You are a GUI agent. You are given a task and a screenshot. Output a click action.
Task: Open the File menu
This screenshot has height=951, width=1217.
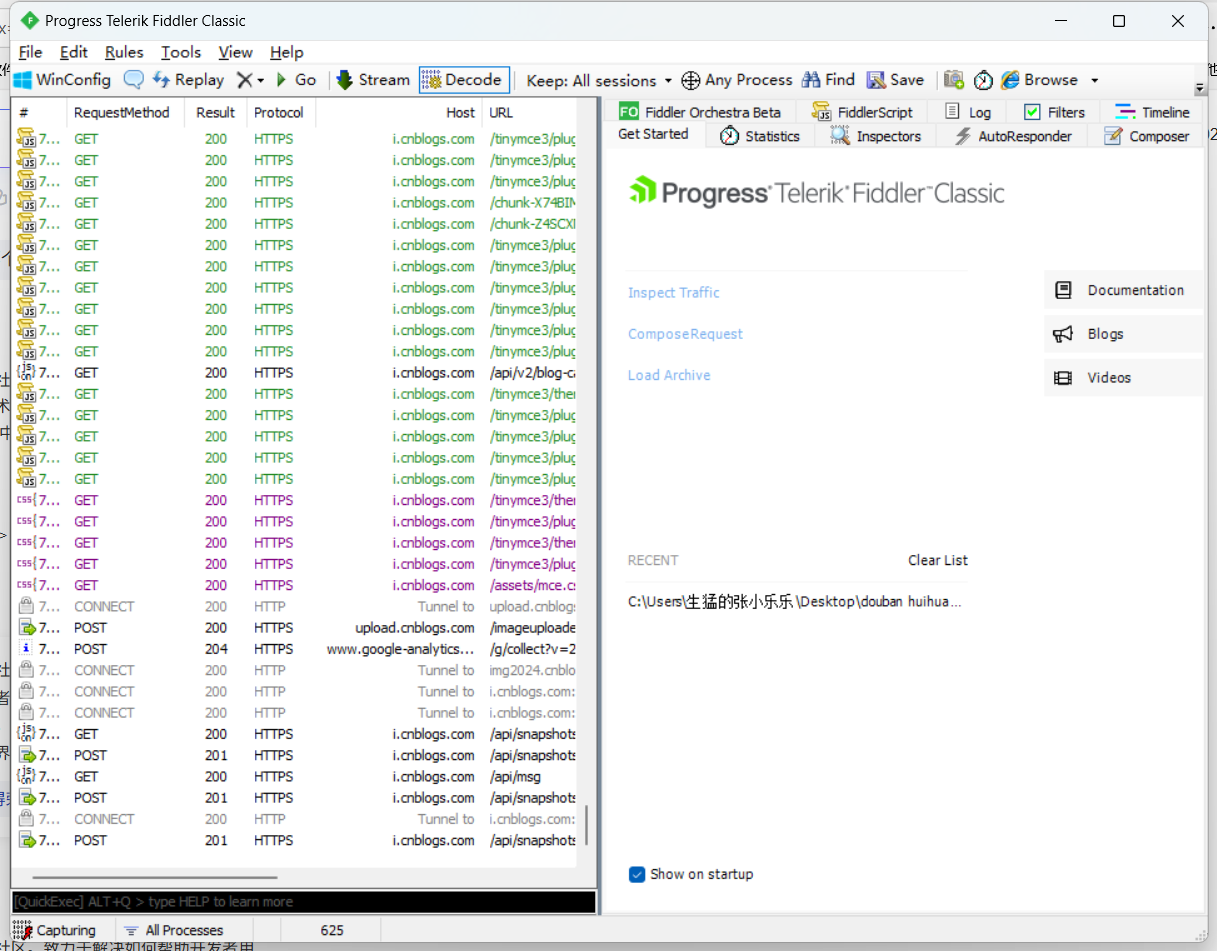click(x=30, y=52)
